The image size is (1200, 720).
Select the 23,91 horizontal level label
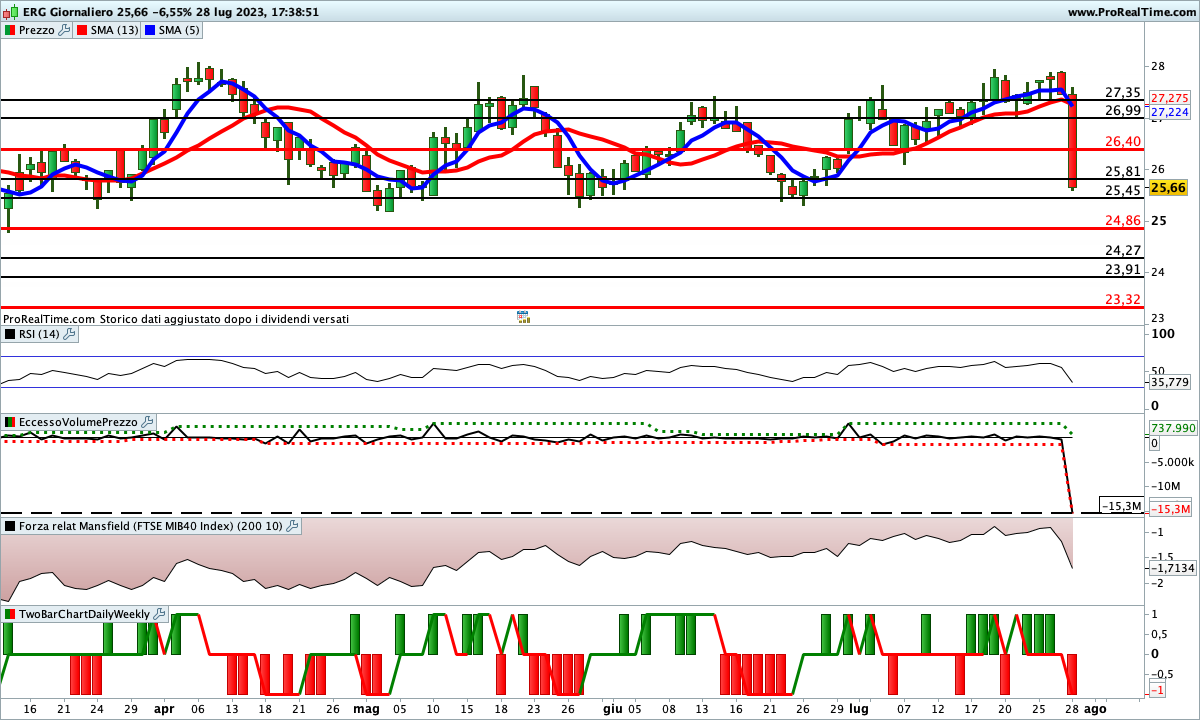(1122, 269)
